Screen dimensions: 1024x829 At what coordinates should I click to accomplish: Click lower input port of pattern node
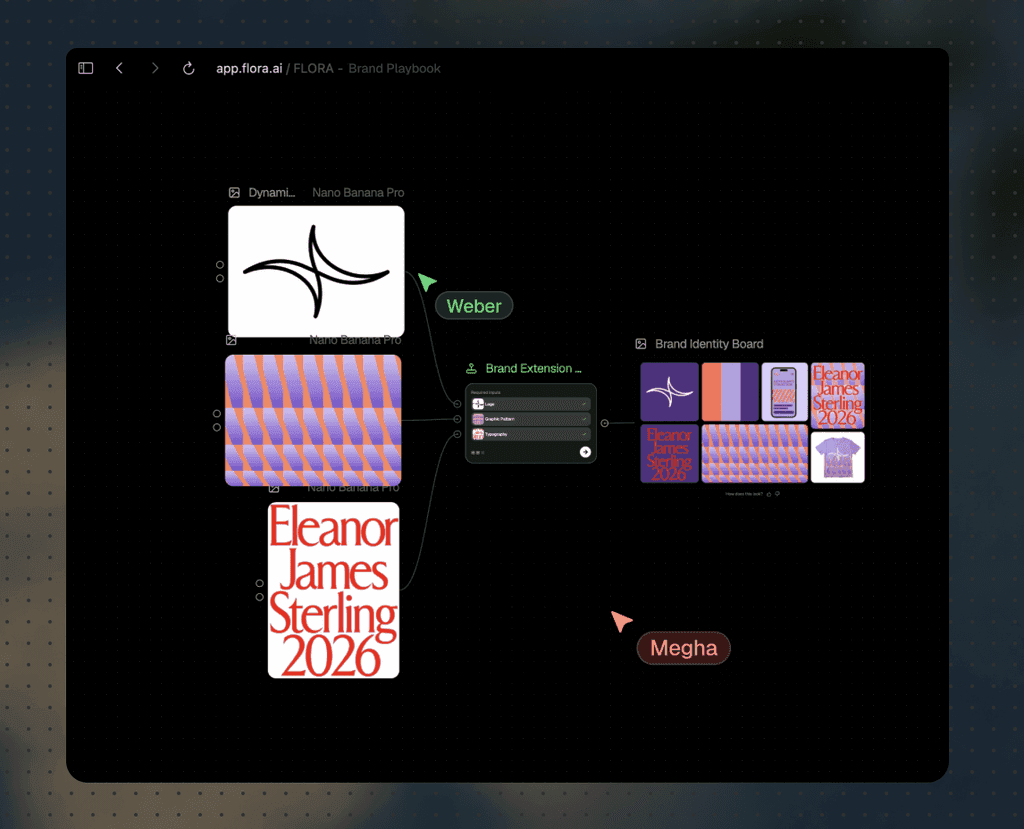(217, 427)
